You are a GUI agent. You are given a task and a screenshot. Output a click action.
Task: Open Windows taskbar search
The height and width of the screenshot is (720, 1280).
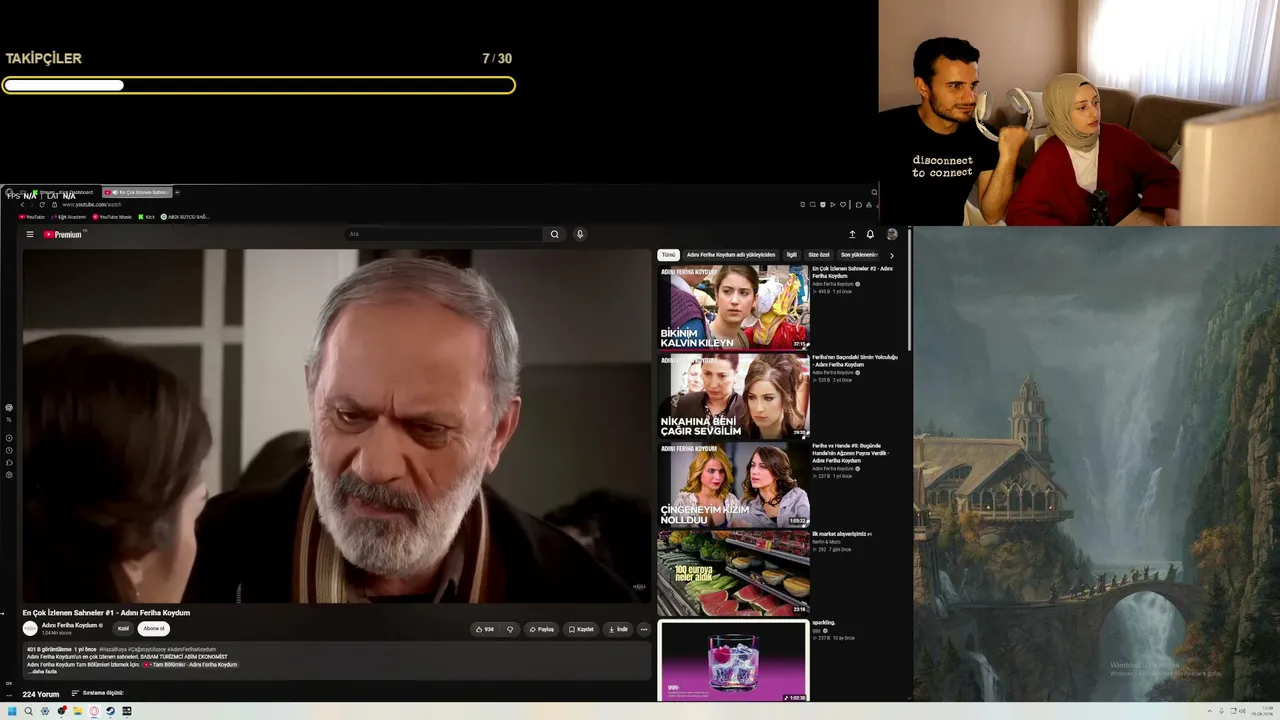[x=28, y=711]
